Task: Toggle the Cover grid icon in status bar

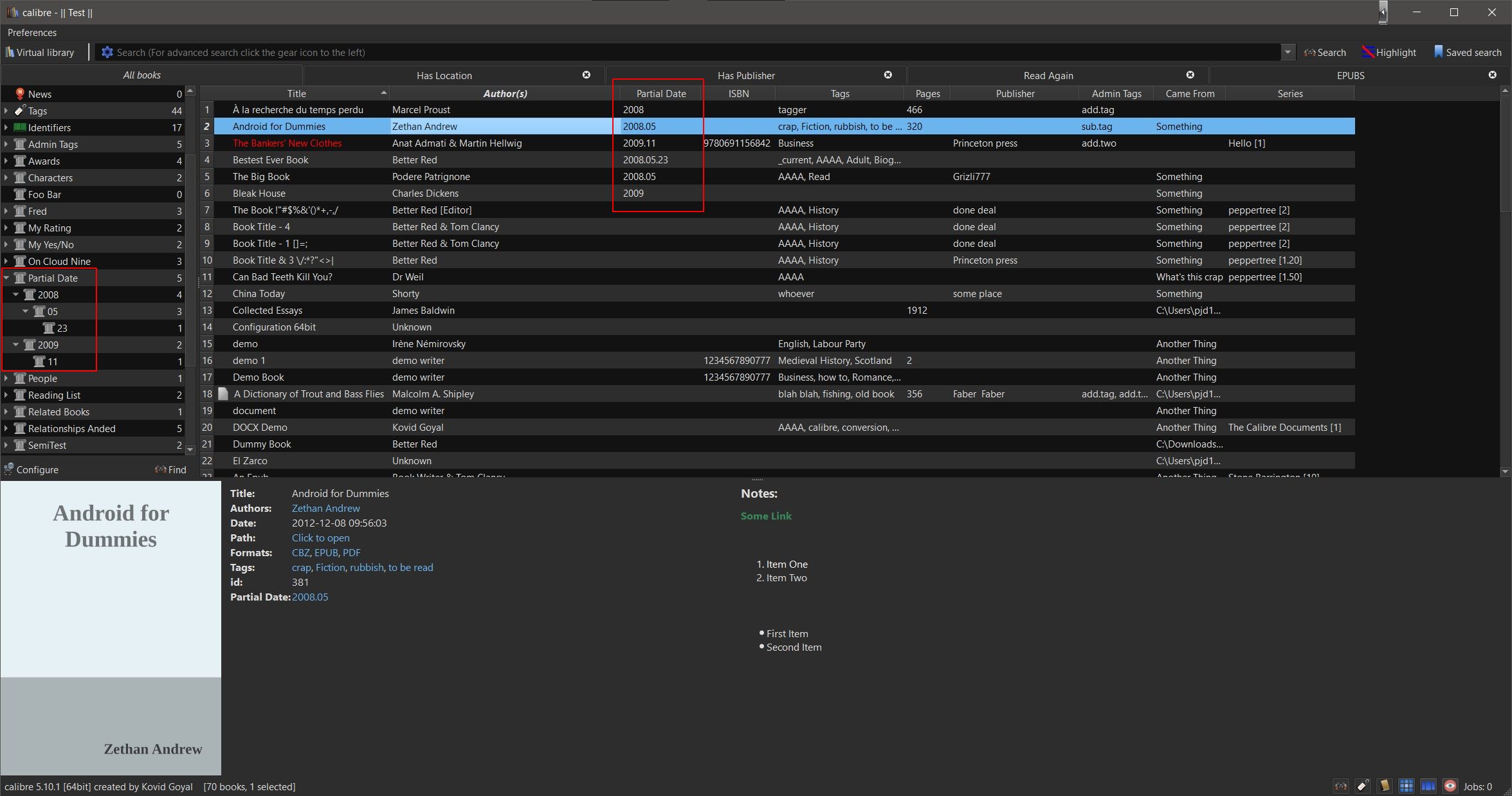Action: (1407, 786)
